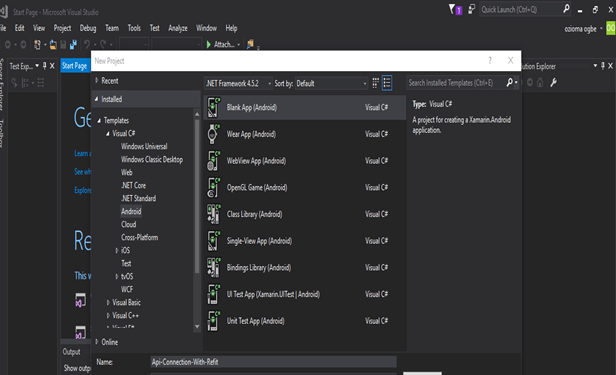The width and height of the screenshot is (616, 375).
Task: Select the Web template category
Action: coord(126,172)
